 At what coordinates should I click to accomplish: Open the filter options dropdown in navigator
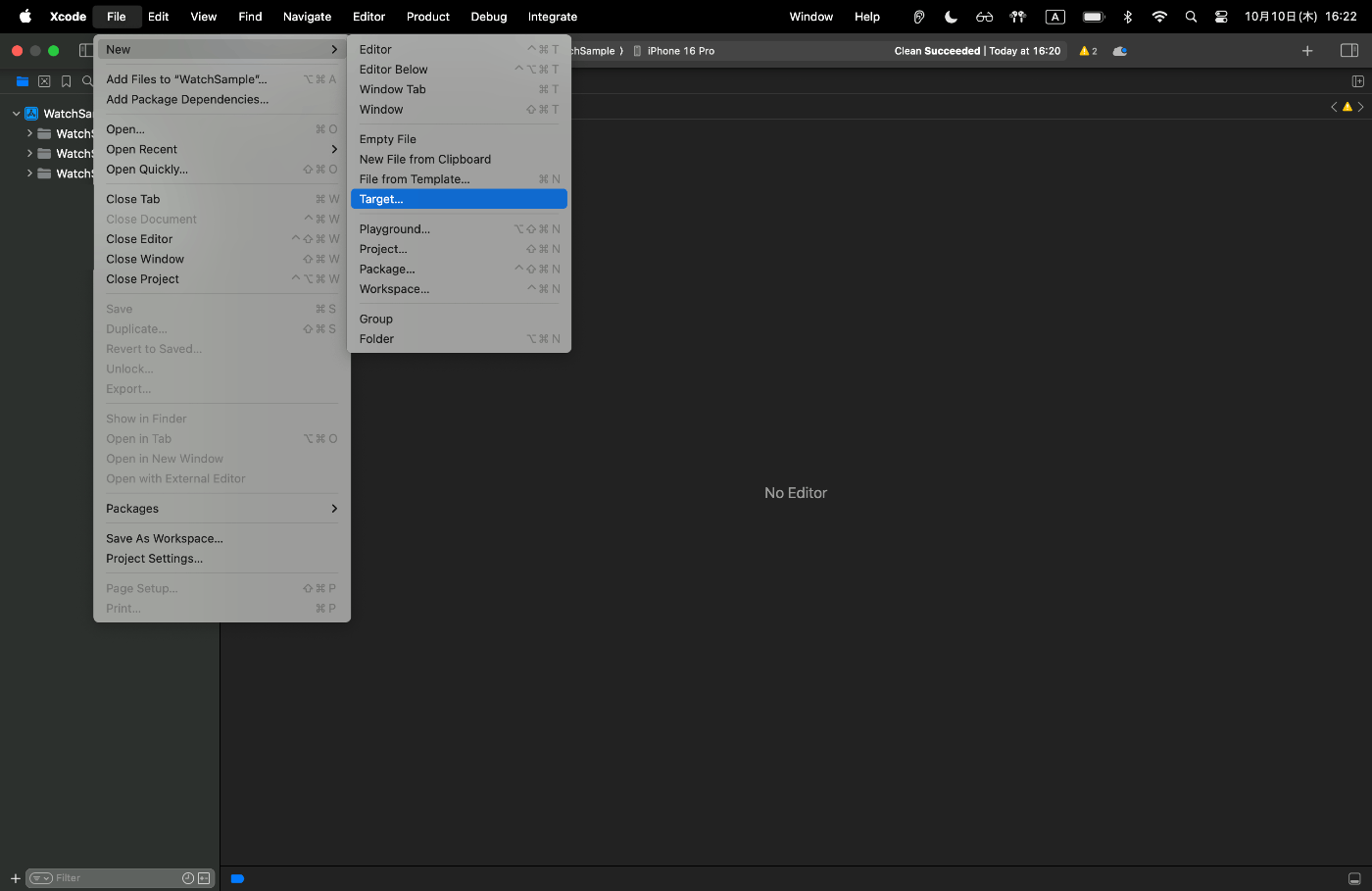point(40,878)
